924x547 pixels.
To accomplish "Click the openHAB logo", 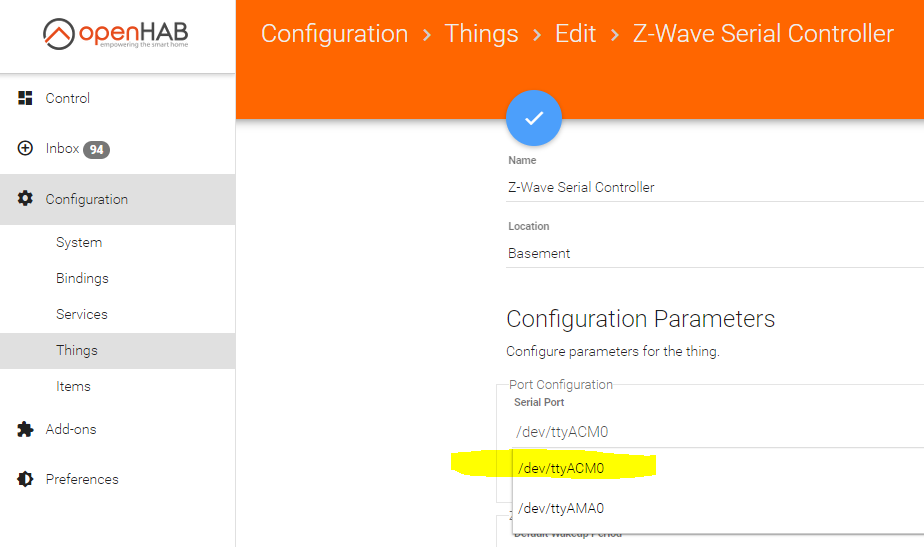I will coord(116,34).
